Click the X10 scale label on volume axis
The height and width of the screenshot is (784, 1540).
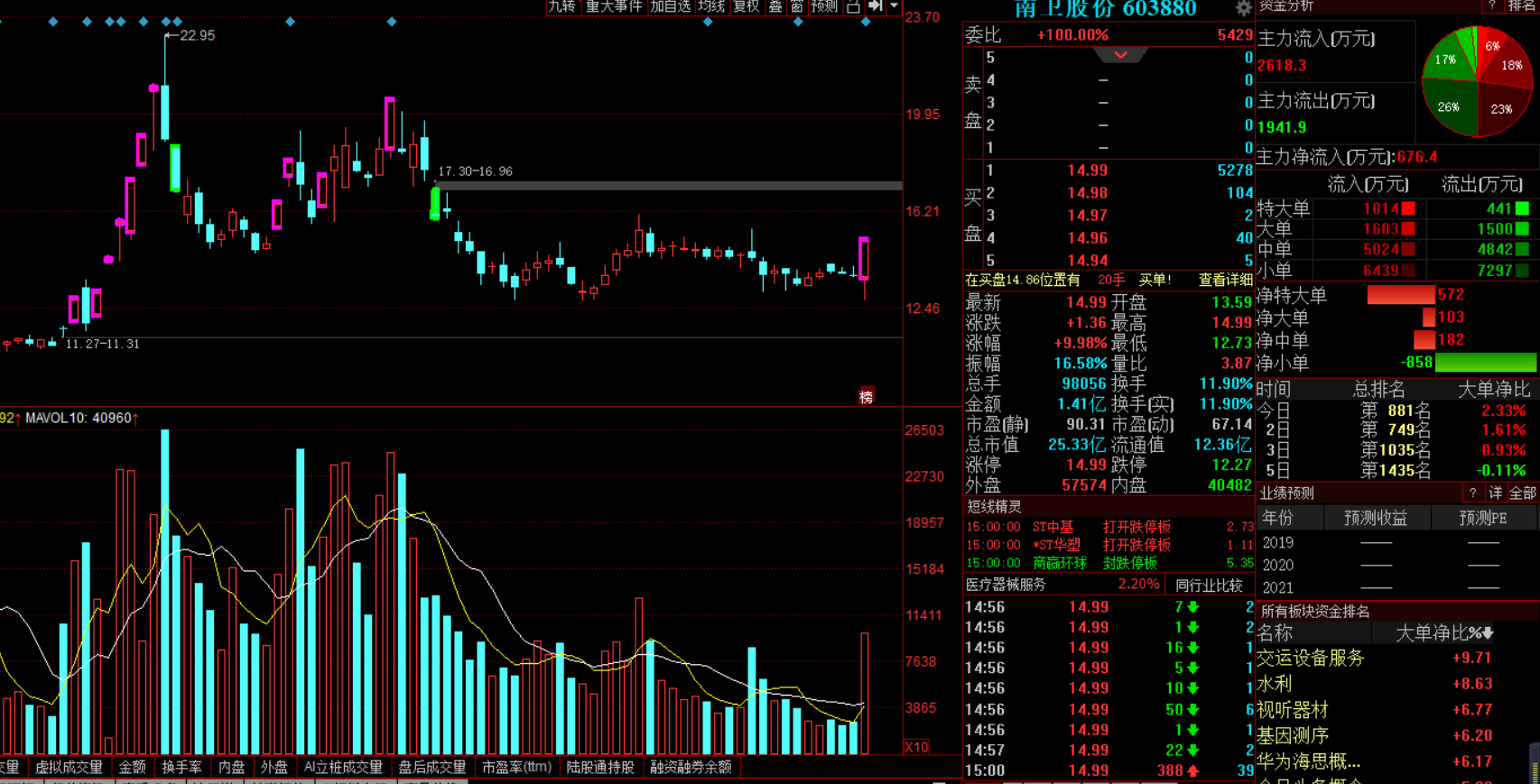(917, 747)
